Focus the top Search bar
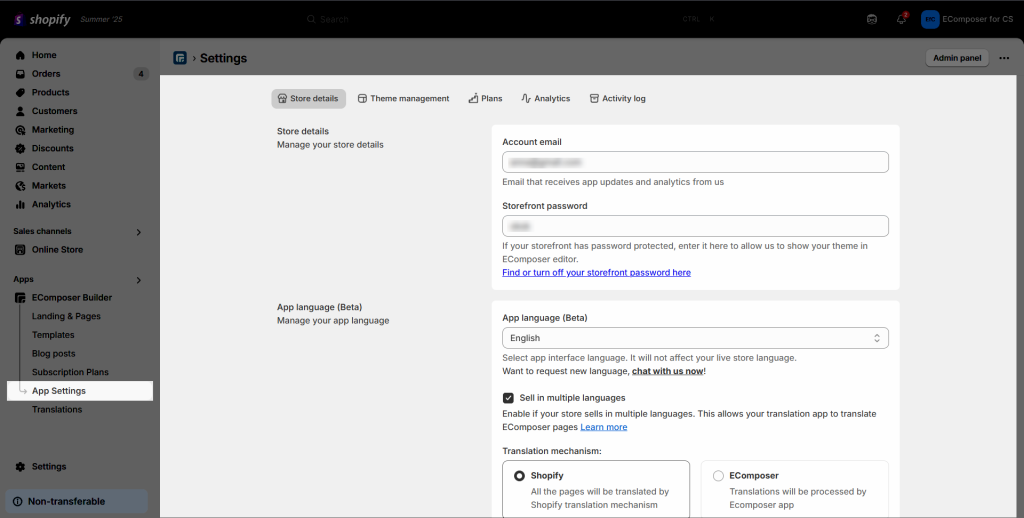 [x=512, y=20]
